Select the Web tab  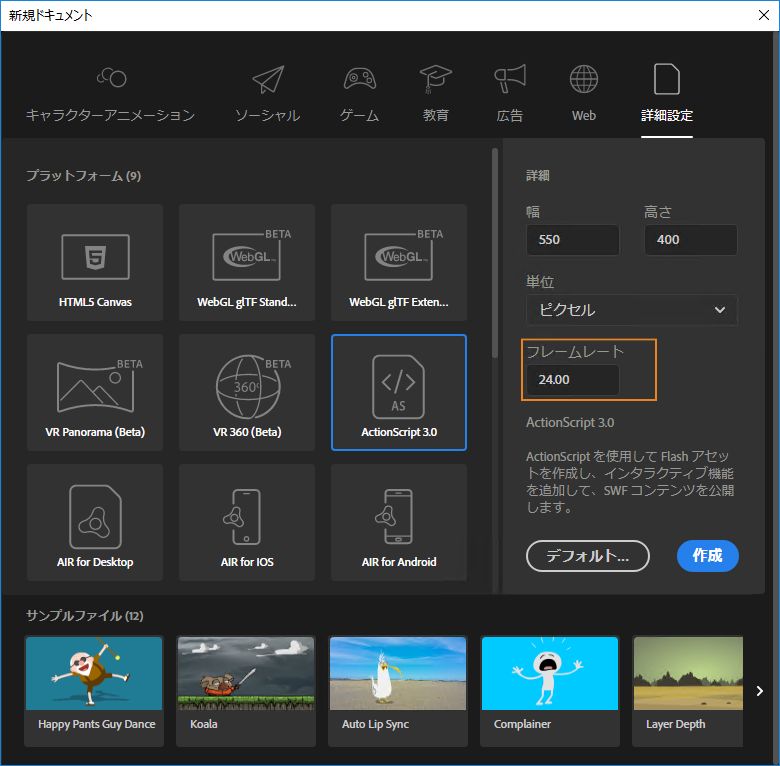[584, 95]
